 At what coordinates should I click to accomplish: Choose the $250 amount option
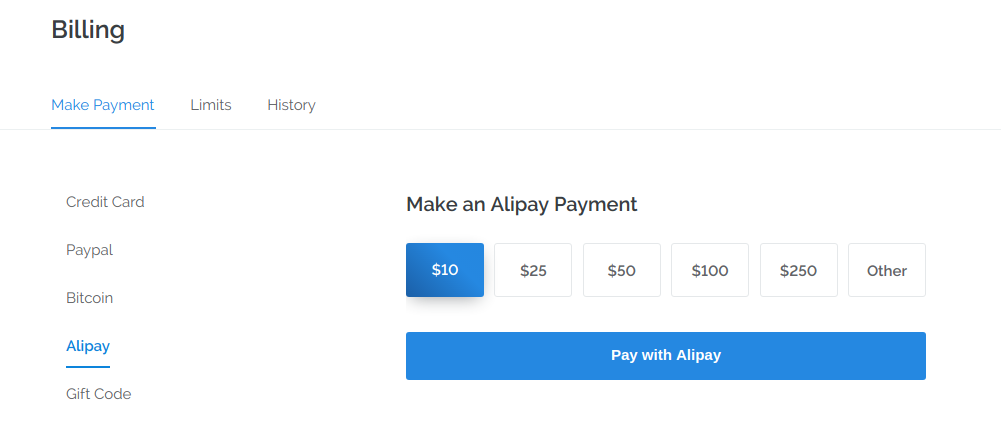[x=799, y=270]
